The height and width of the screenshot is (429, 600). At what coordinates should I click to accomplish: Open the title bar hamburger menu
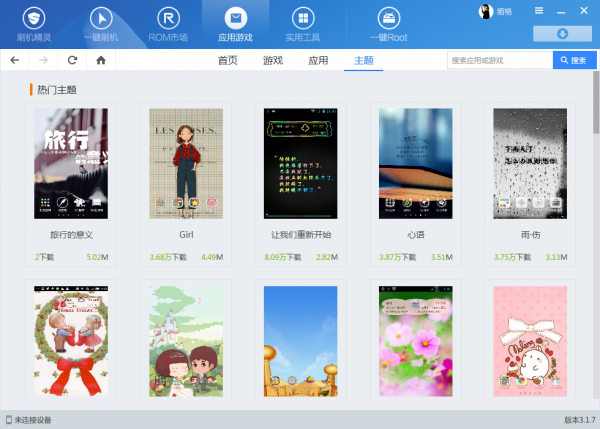point(539,10)
